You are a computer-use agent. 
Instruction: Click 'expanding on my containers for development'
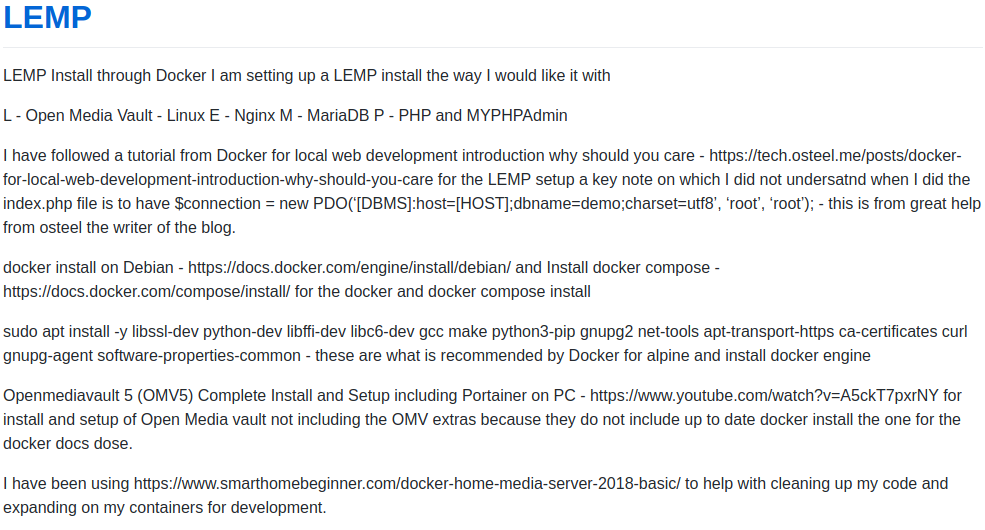[x=165, y=507]
